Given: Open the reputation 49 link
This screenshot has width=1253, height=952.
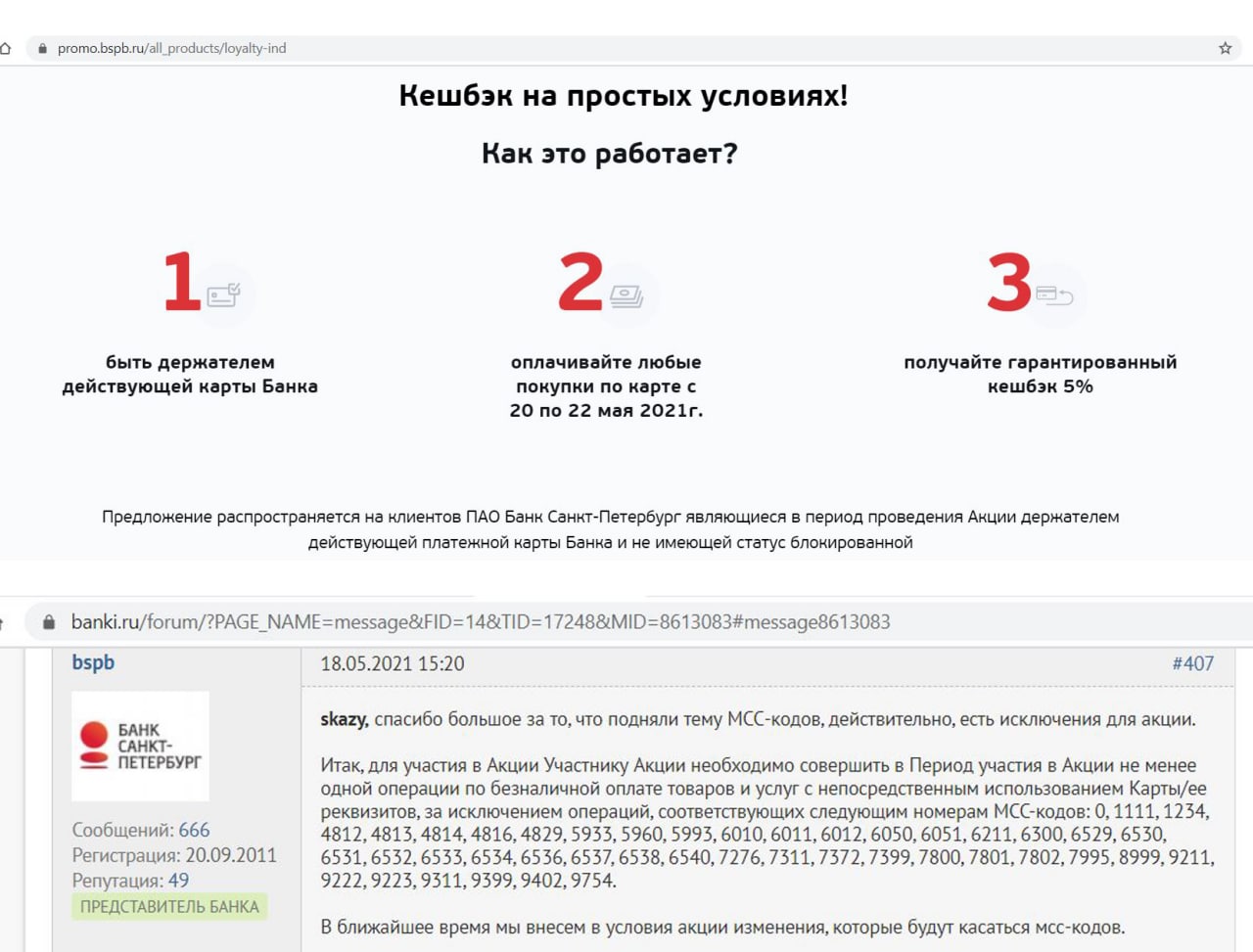Looking at the screenshot, I should [178, 881].
